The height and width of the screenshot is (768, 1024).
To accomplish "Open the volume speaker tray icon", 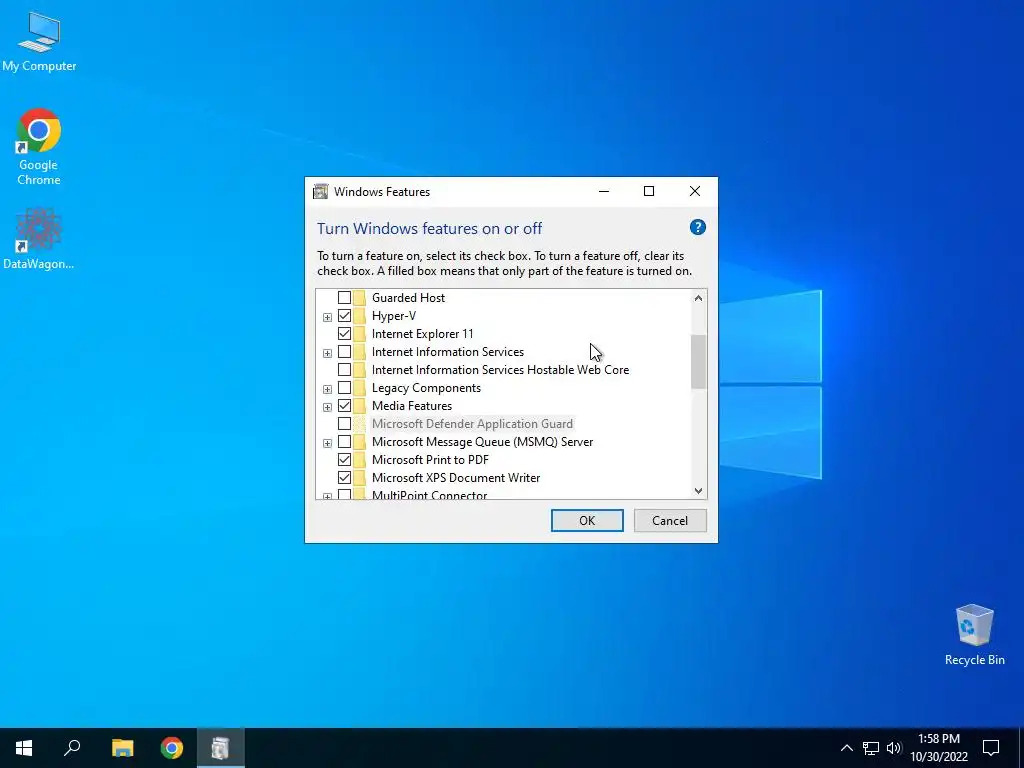I will [894, 748].
